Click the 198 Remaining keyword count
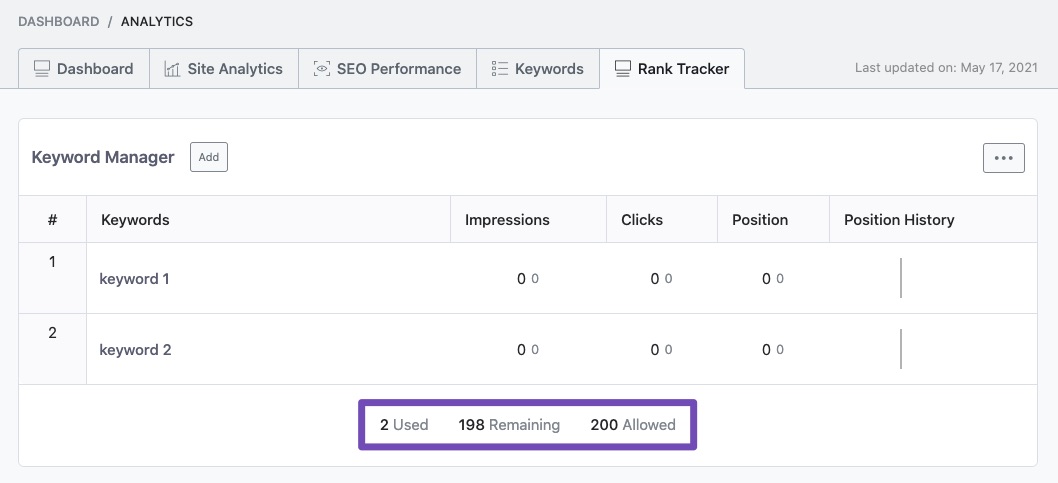 click(x=509, y=425)
